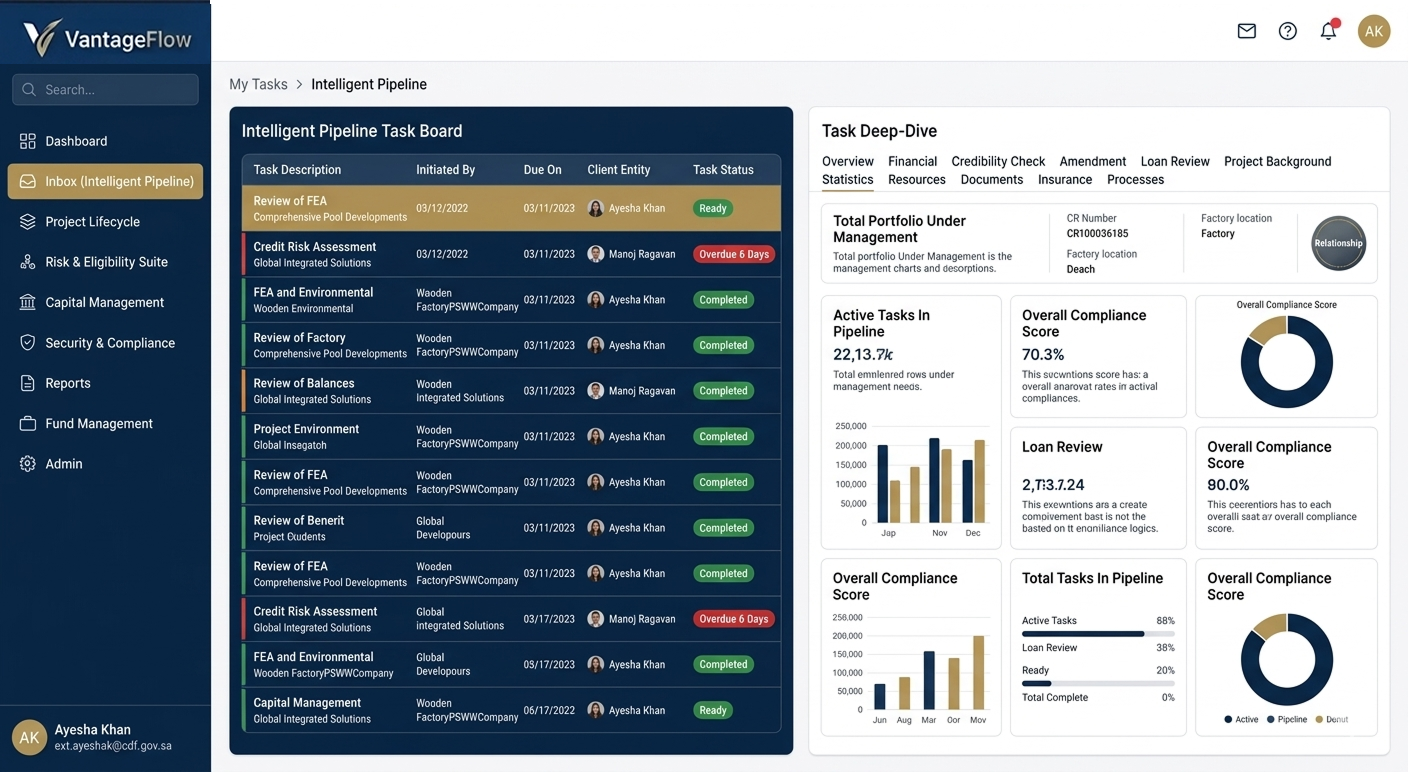Click the Dashboard grid icon in sidebar
Viewport: 1408px width, 772px height.
click(x=28, y=141)
